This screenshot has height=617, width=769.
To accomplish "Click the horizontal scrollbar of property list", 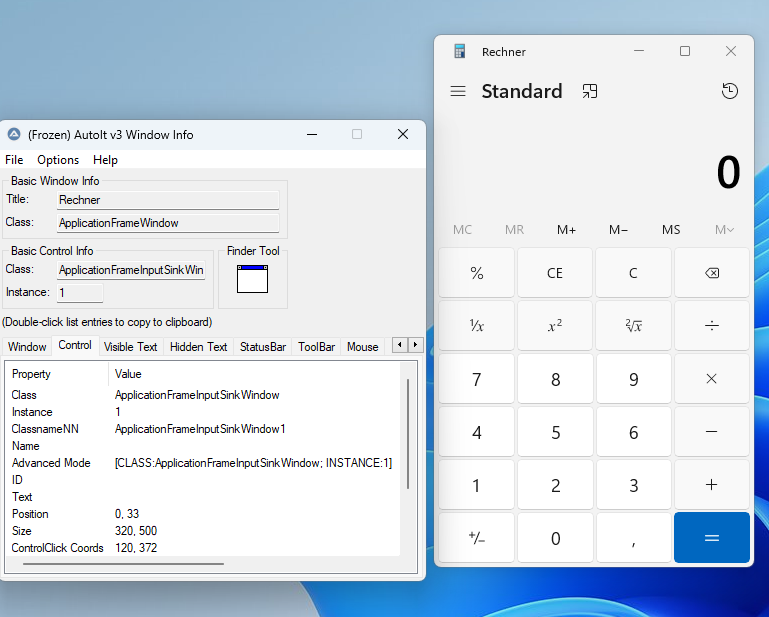I will [123, 564].
